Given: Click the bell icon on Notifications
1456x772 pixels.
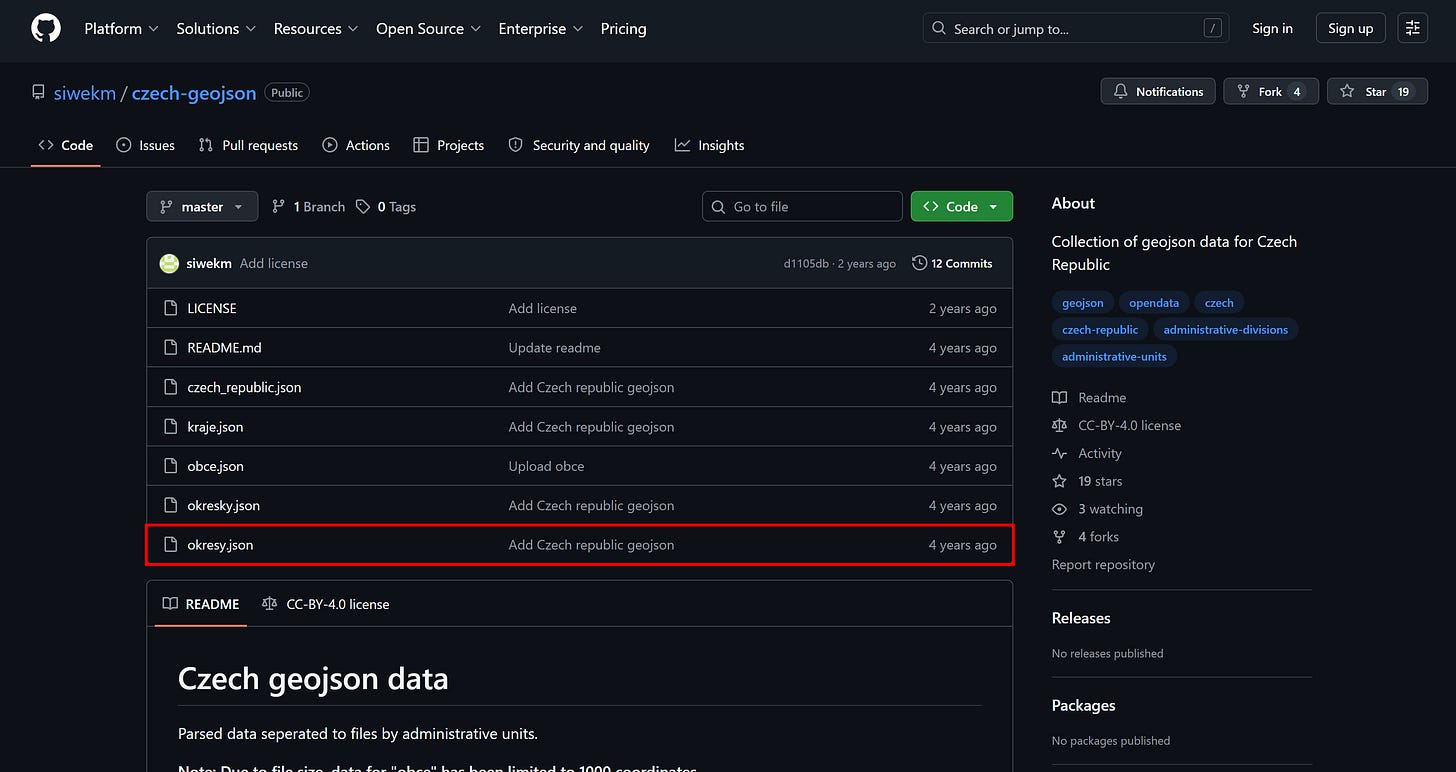Looking at the screenshot, I should pyautogui.click(x=1121, y=91).
